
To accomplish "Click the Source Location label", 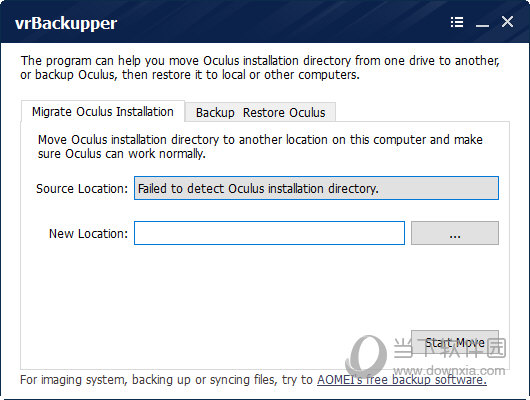I will tap(82, 188).
